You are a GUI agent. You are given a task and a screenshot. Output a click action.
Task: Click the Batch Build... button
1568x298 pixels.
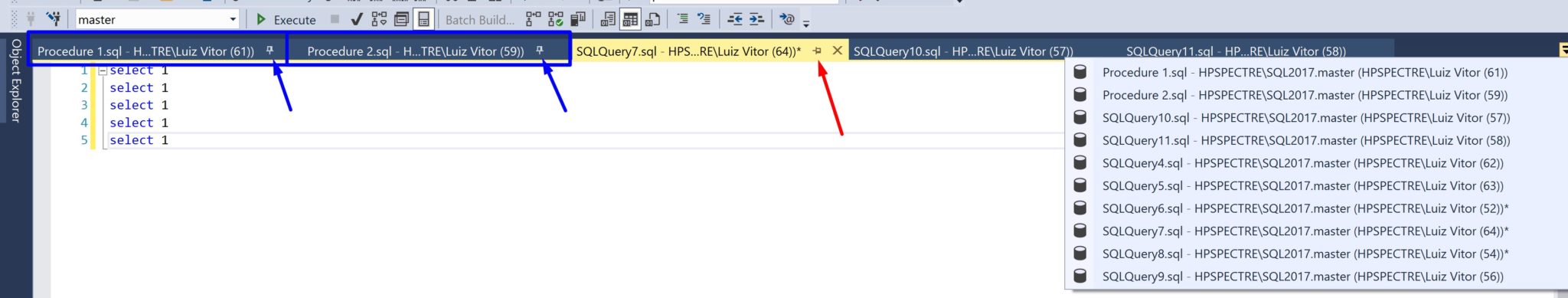[479, 20]
